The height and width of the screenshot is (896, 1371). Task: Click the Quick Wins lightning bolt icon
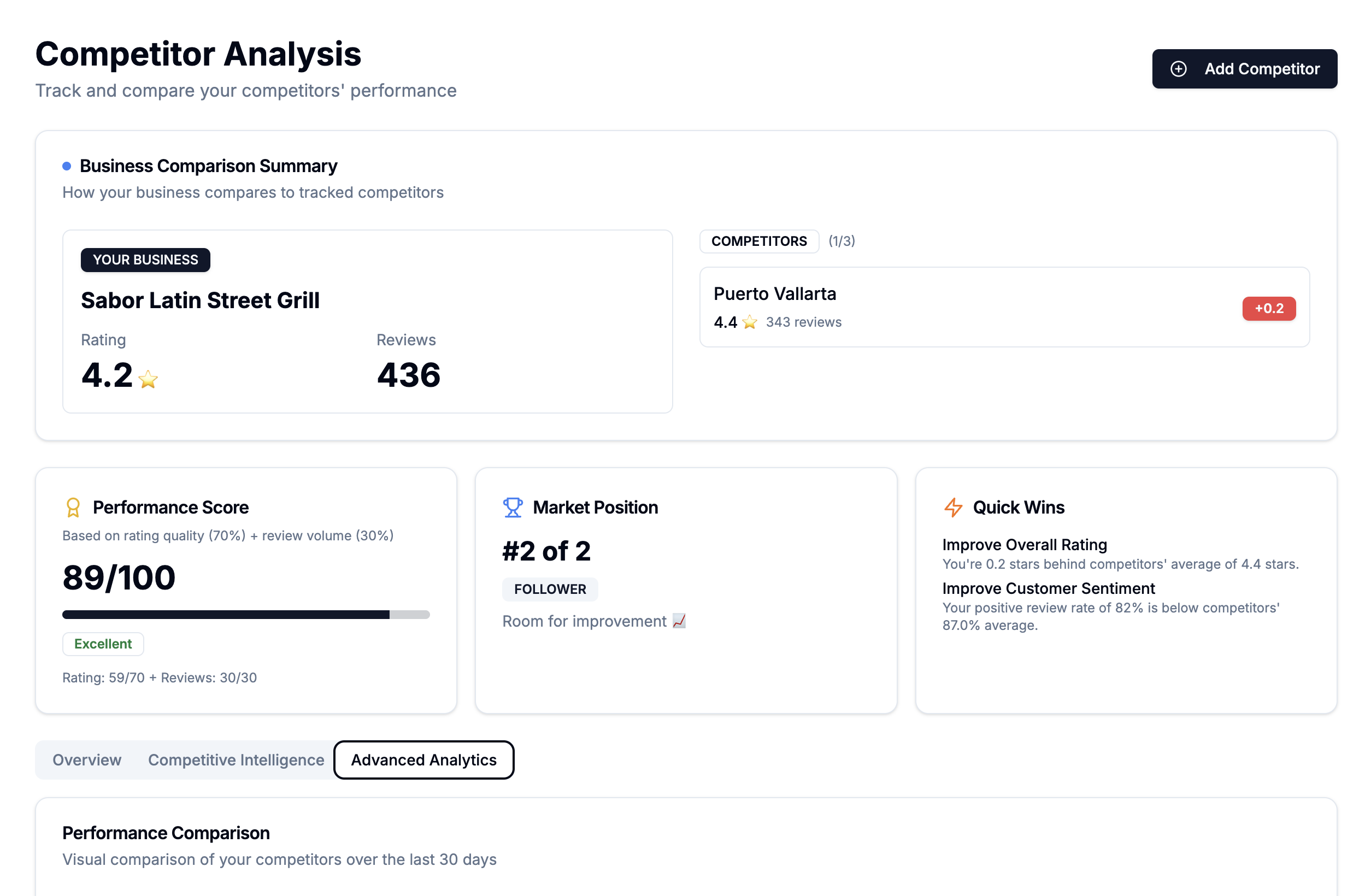953,508
